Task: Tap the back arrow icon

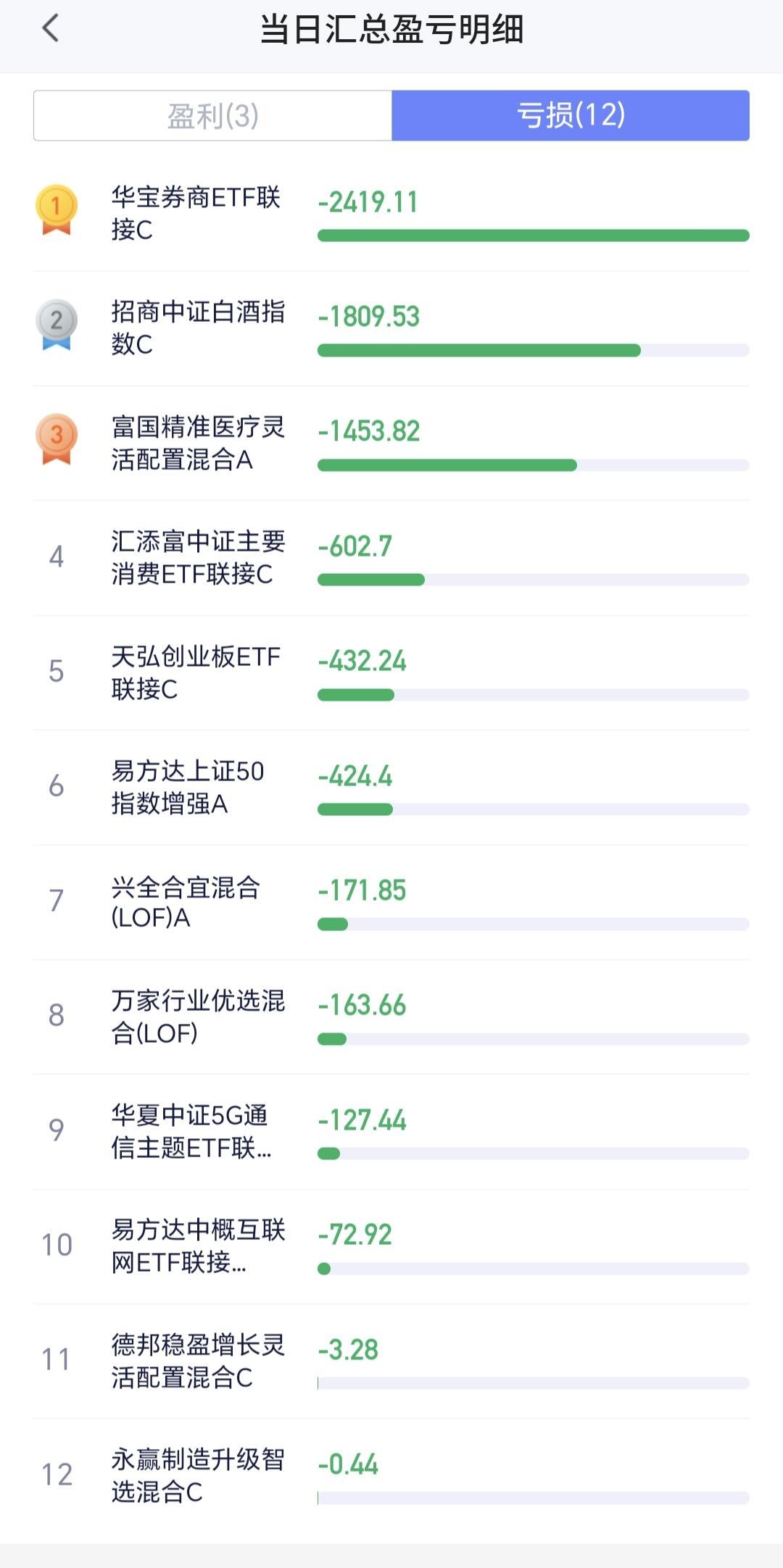Action: (50, 29)
